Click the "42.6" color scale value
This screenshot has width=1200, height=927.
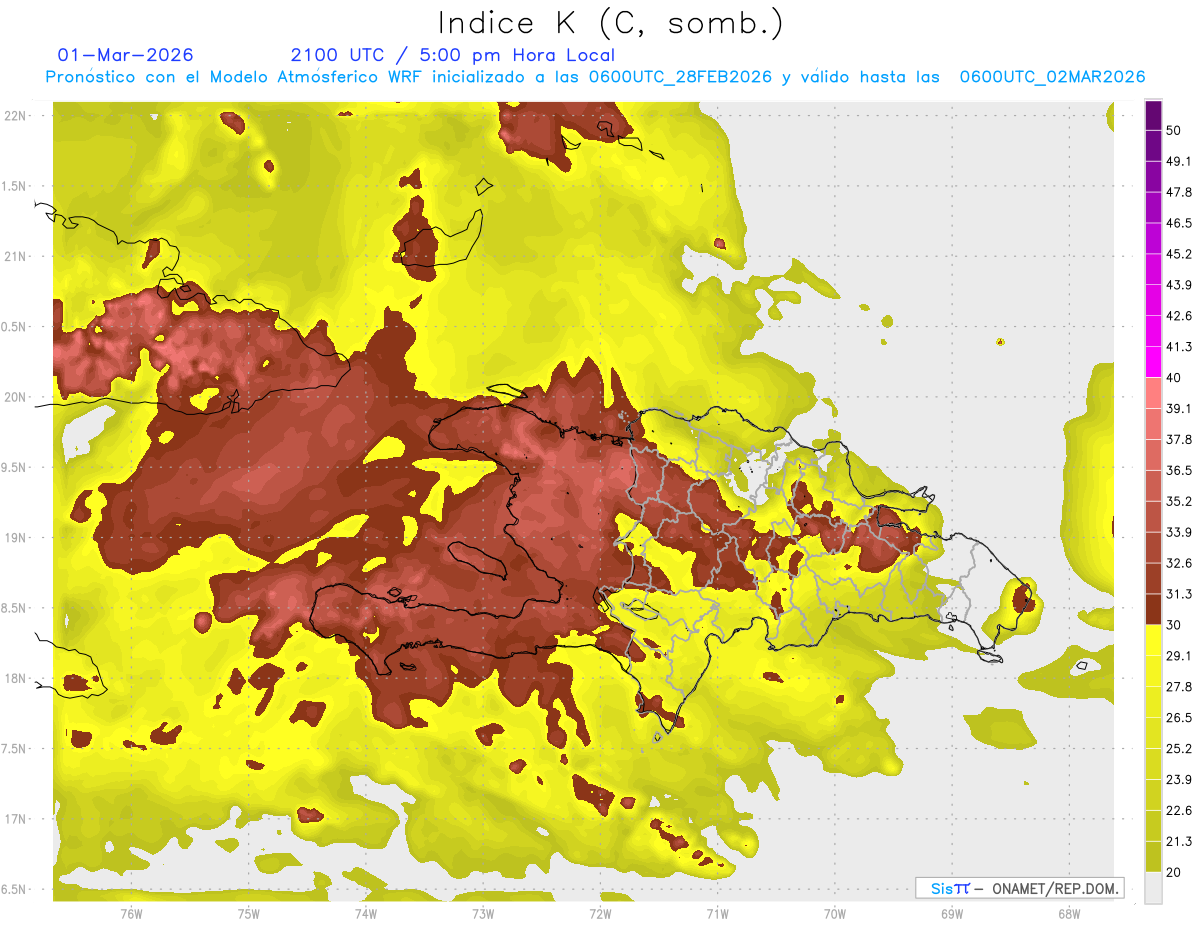pos(1179,316)
